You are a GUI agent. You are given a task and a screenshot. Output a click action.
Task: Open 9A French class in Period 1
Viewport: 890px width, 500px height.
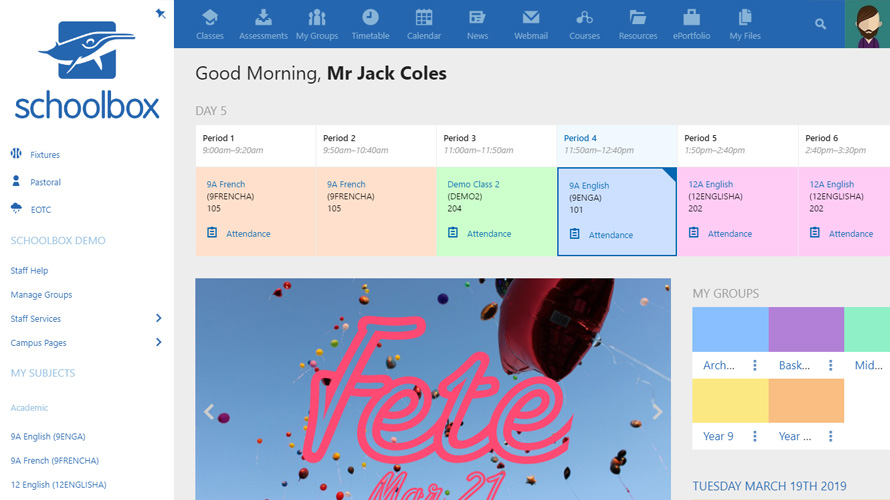pyautogui.click(x=225, y=184)
